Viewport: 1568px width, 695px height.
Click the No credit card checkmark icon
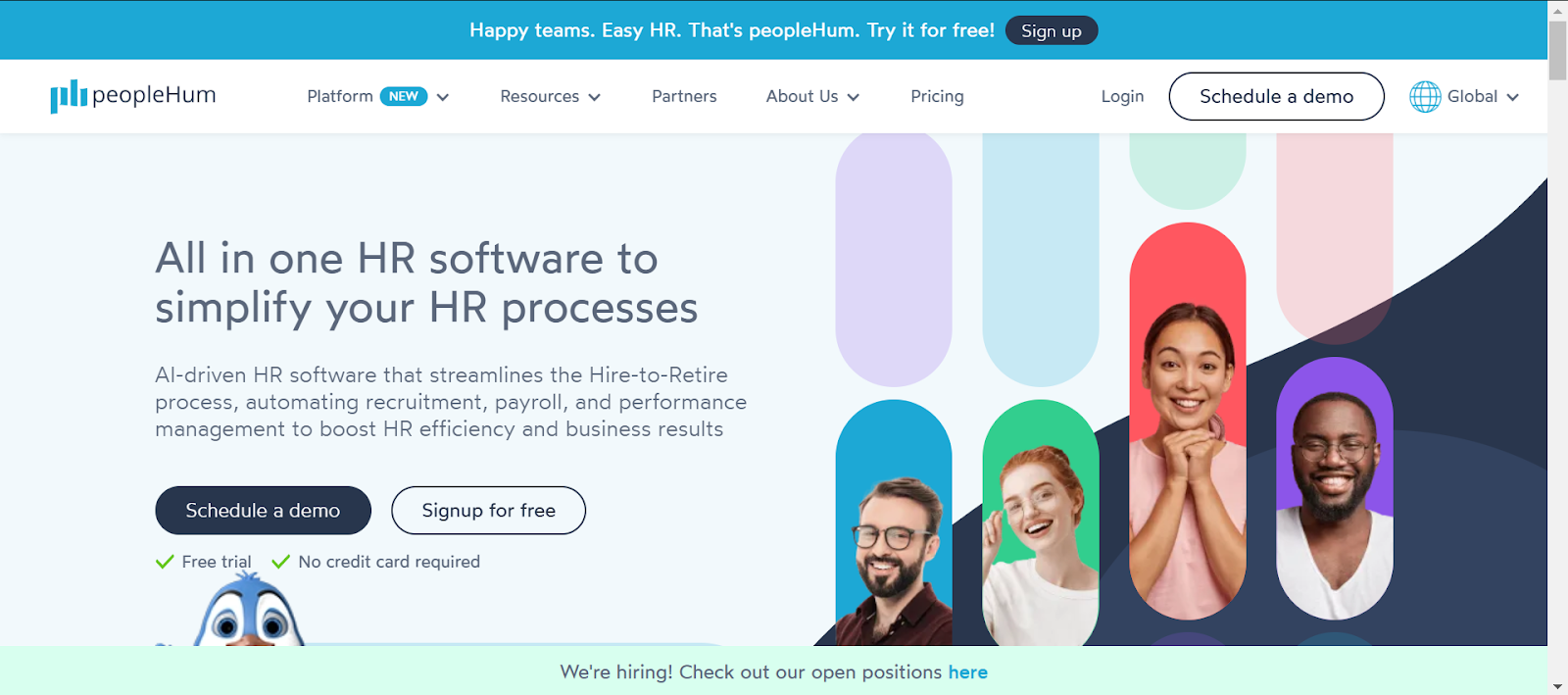tap(281, 562)
